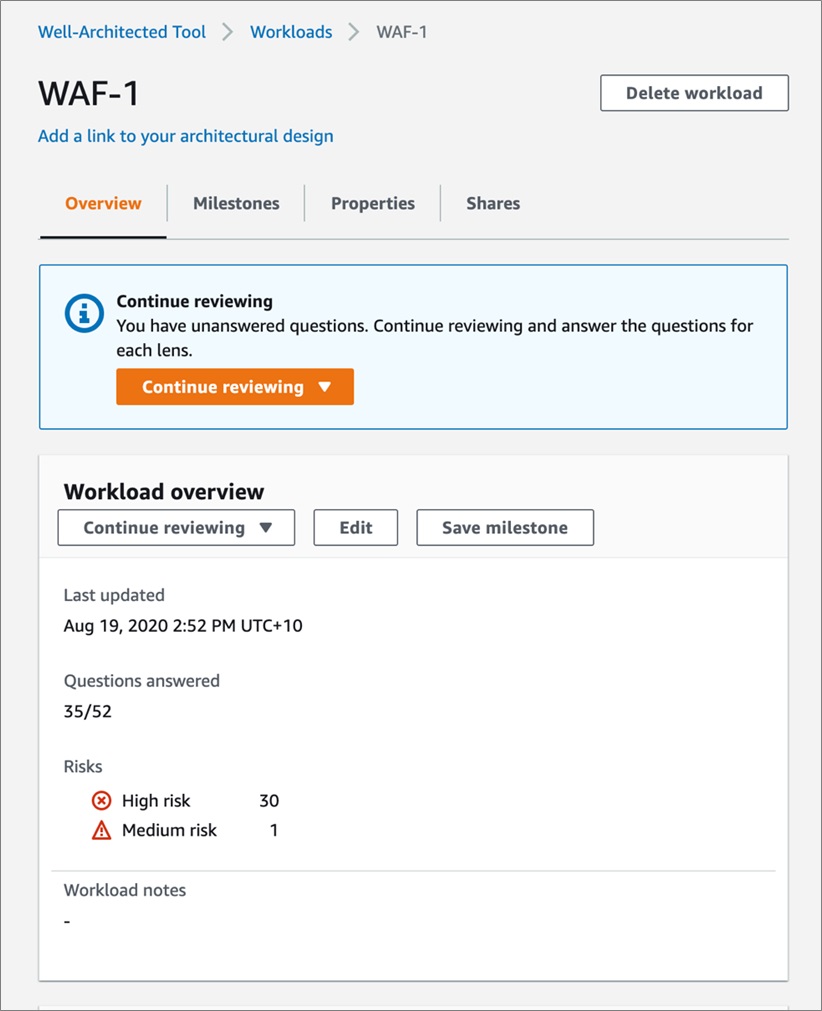Click the Delete workload button
Viewport: 822px width, 1011px height.
694,93
